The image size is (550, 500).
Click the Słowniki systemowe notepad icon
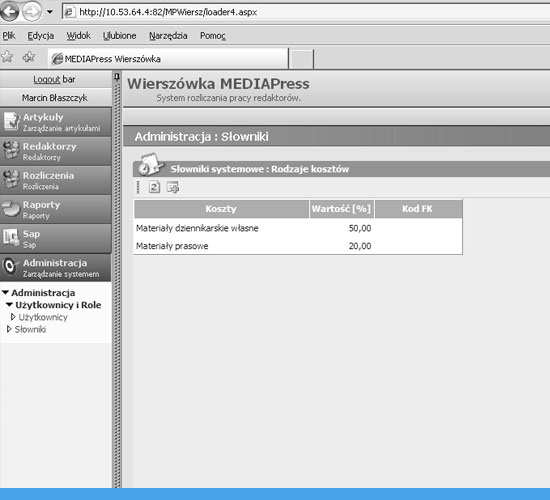[x=150, y=164]
